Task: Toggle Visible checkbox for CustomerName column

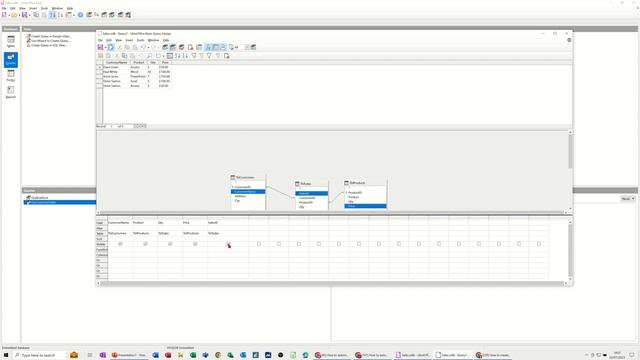Action: (120, 244)
